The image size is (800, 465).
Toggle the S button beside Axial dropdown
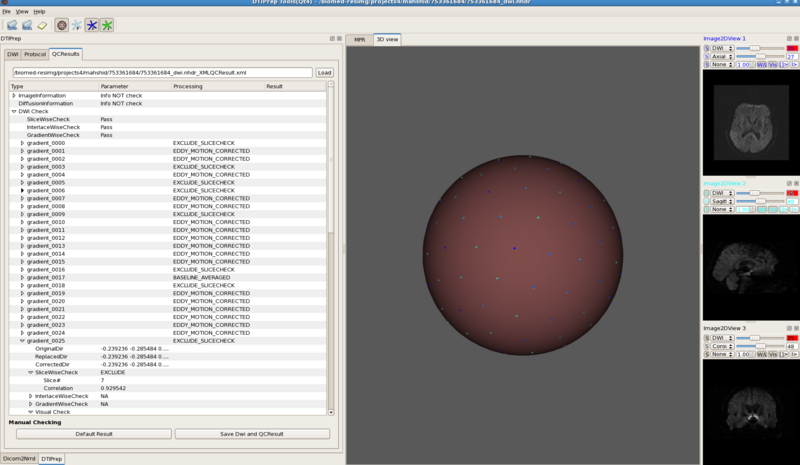(707, 56)
